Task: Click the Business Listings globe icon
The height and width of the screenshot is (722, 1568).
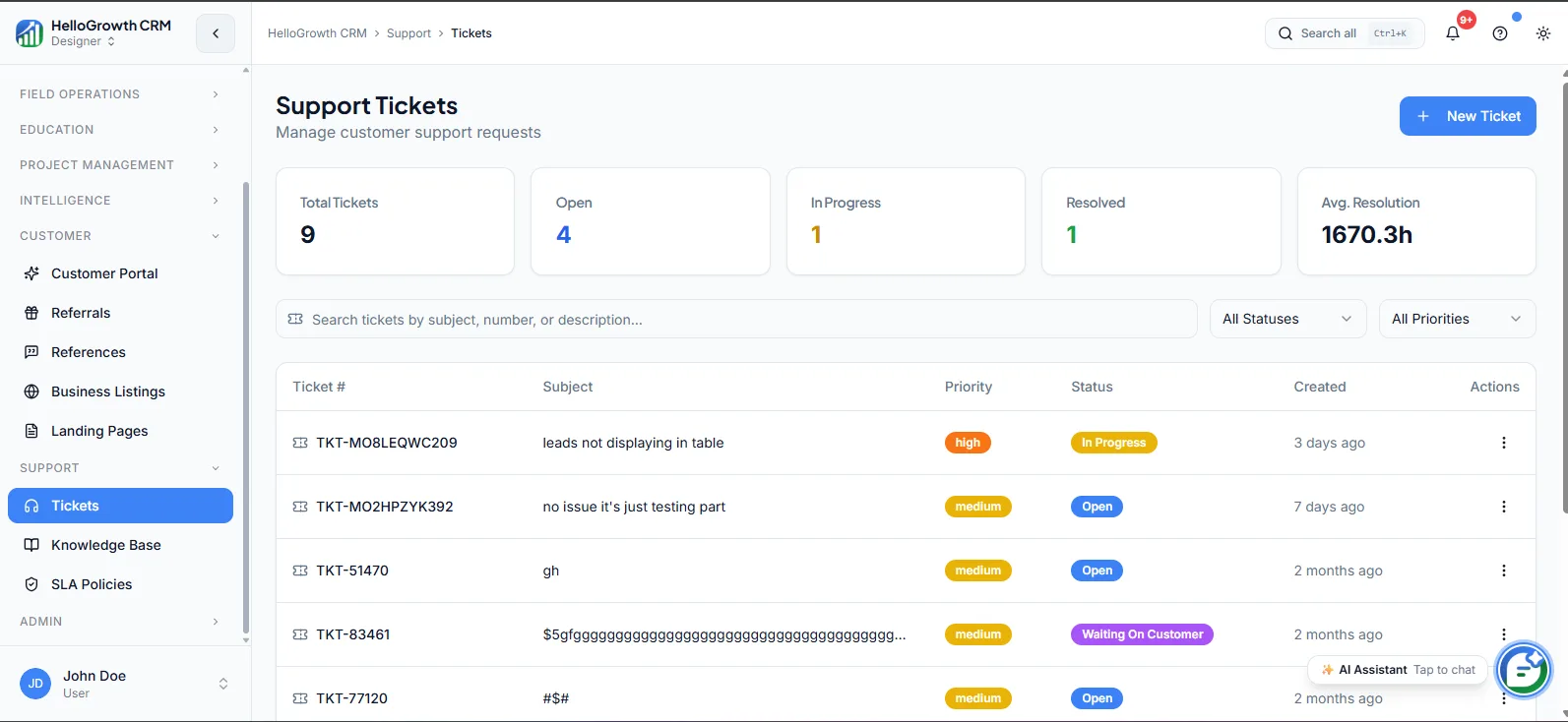Action: pyautogui.click(x=31, y=391)
